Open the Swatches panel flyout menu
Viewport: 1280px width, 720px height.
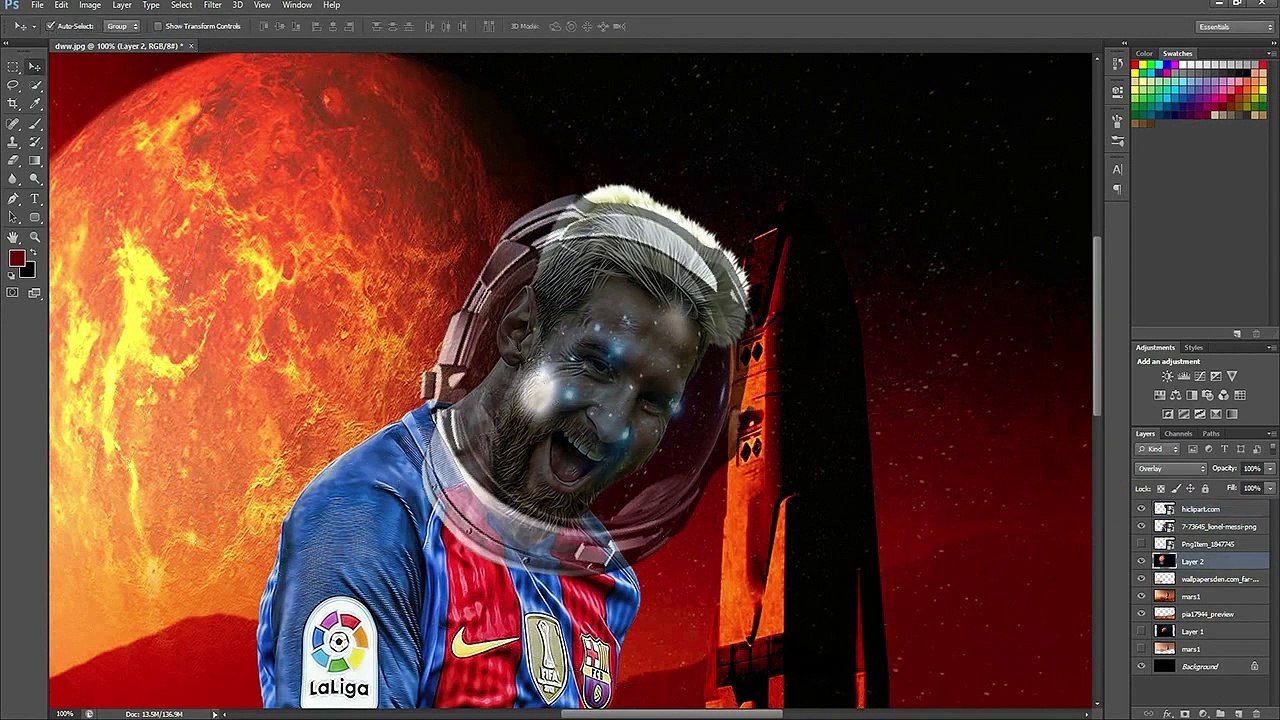point(1271,54)
